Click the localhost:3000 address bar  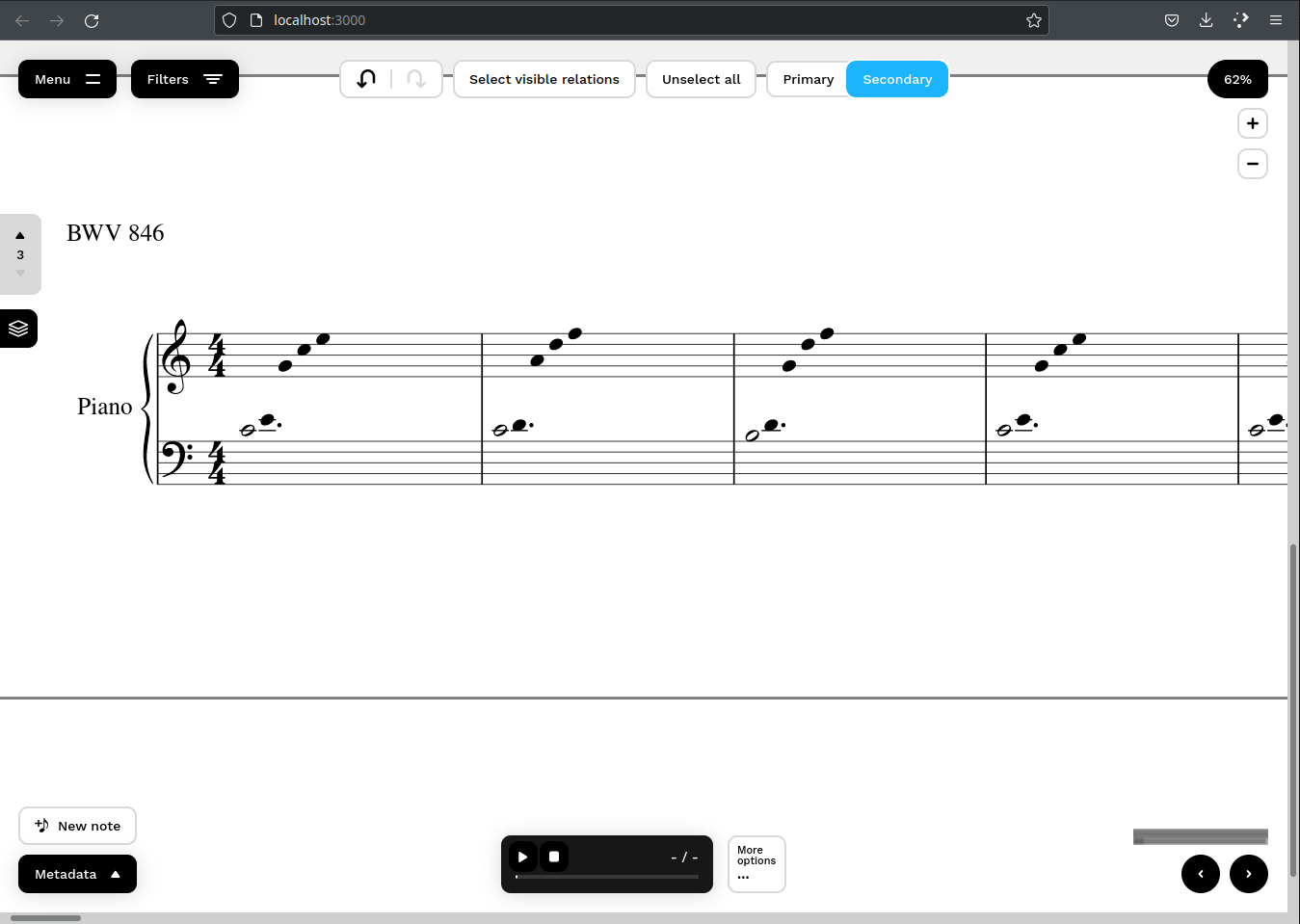click(x=631, y=20)
